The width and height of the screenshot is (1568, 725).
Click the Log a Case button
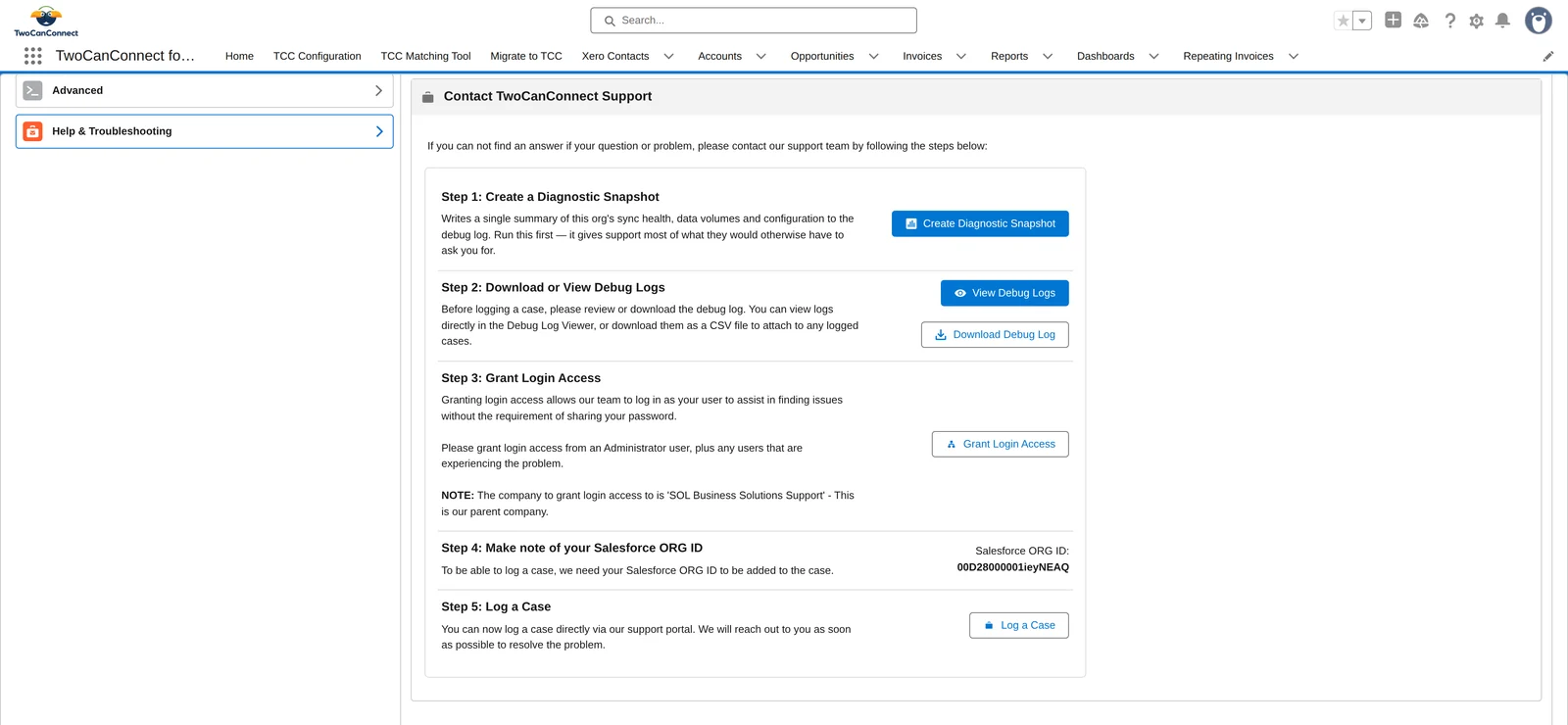[x=1019, y=625]
